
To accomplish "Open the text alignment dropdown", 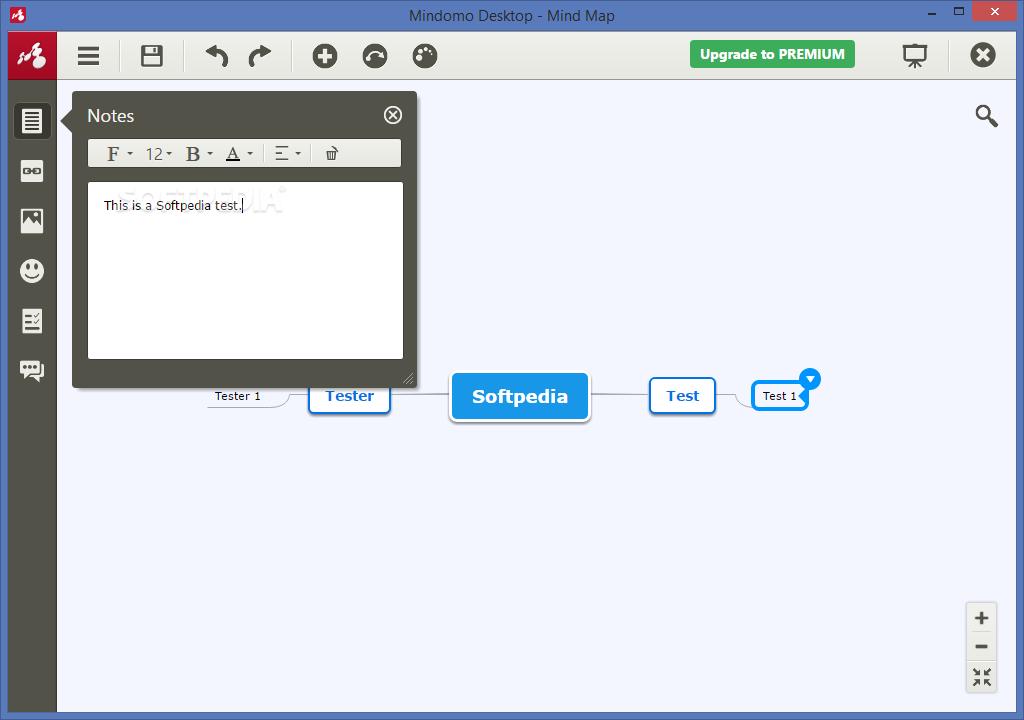I will (x=287, y=154).
